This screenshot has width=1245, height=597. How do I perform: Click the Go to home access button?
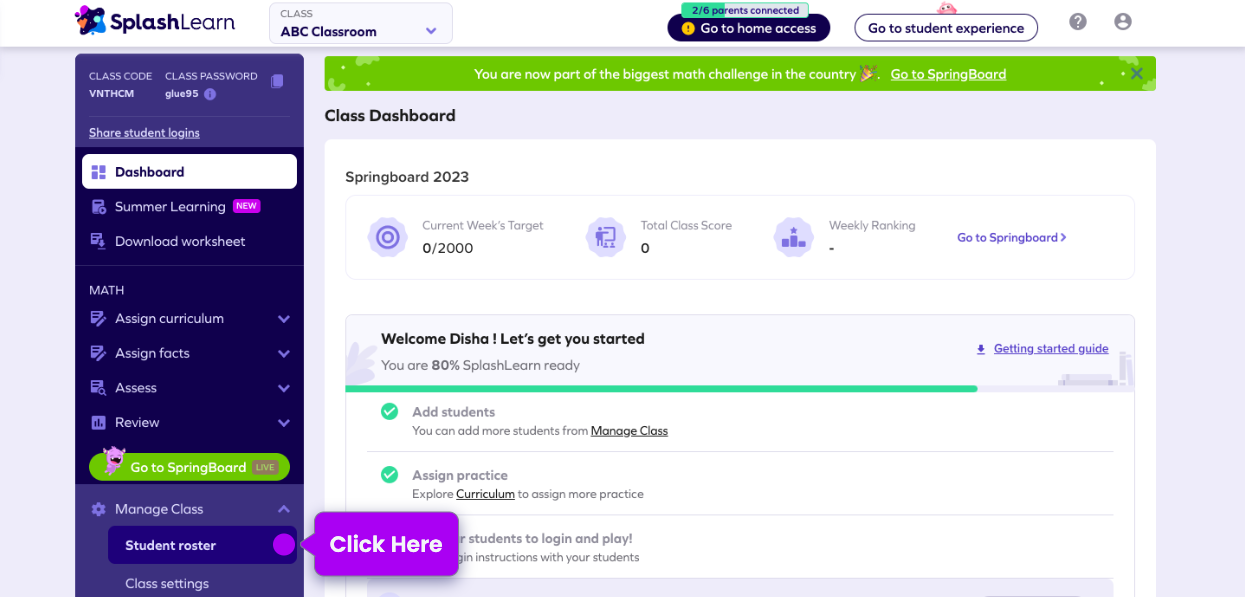pyautogui.click(x=748, y=28)
